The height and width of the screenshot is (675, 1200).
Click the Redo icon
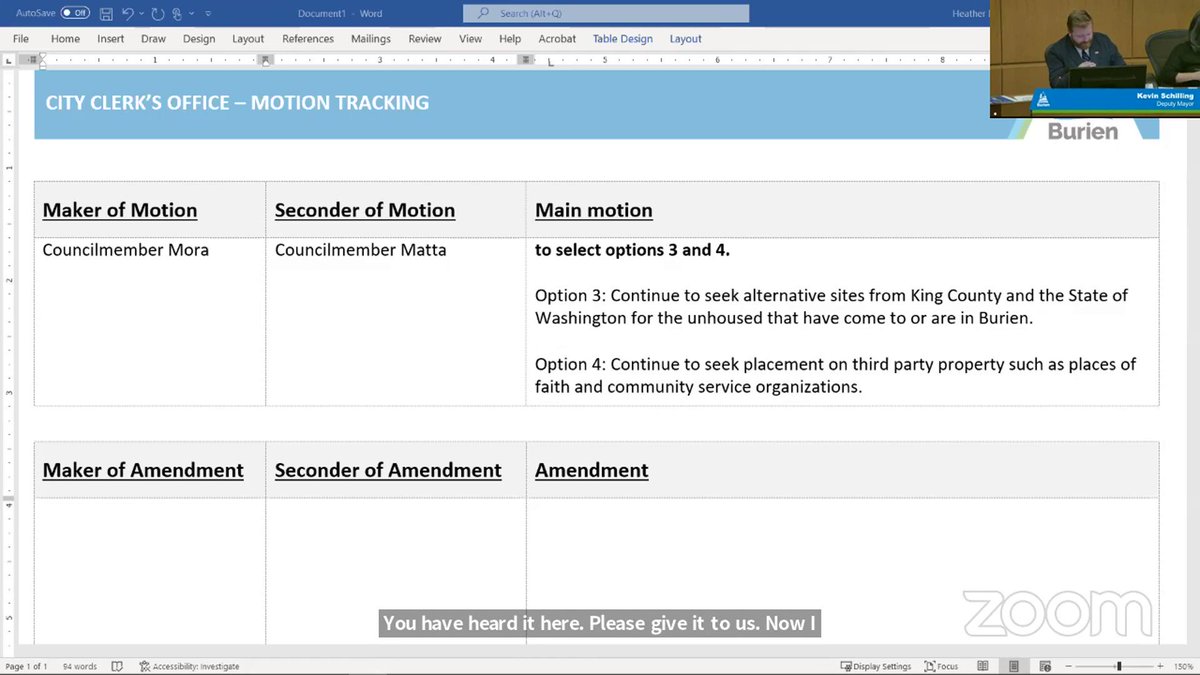click(x=157, y=14)
